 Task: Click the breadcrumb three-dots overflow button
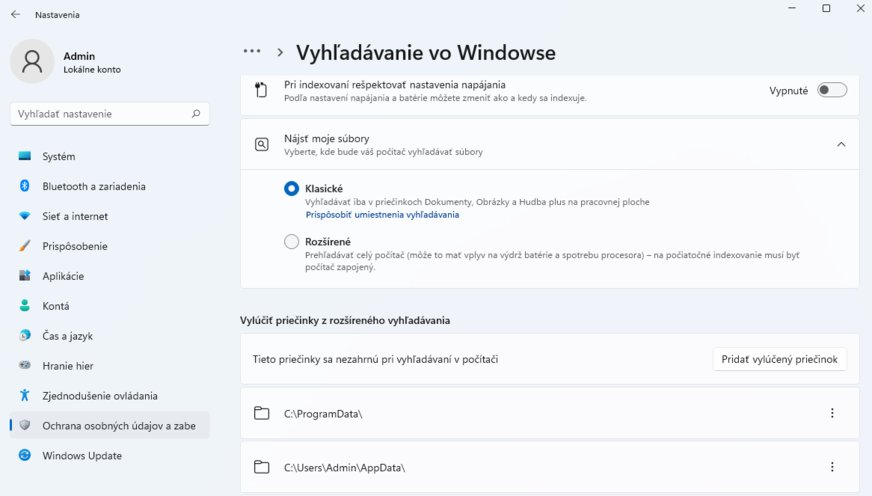pyautogui.click(x=252, y=51)
